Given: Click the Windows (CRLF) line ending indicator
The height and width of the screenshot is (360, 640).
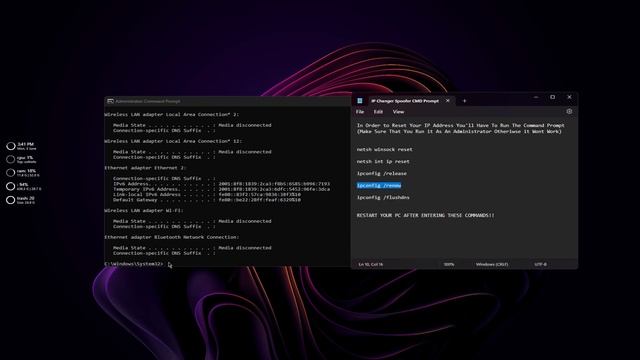Looking at the screenshot, I should [x=492, y=264].
